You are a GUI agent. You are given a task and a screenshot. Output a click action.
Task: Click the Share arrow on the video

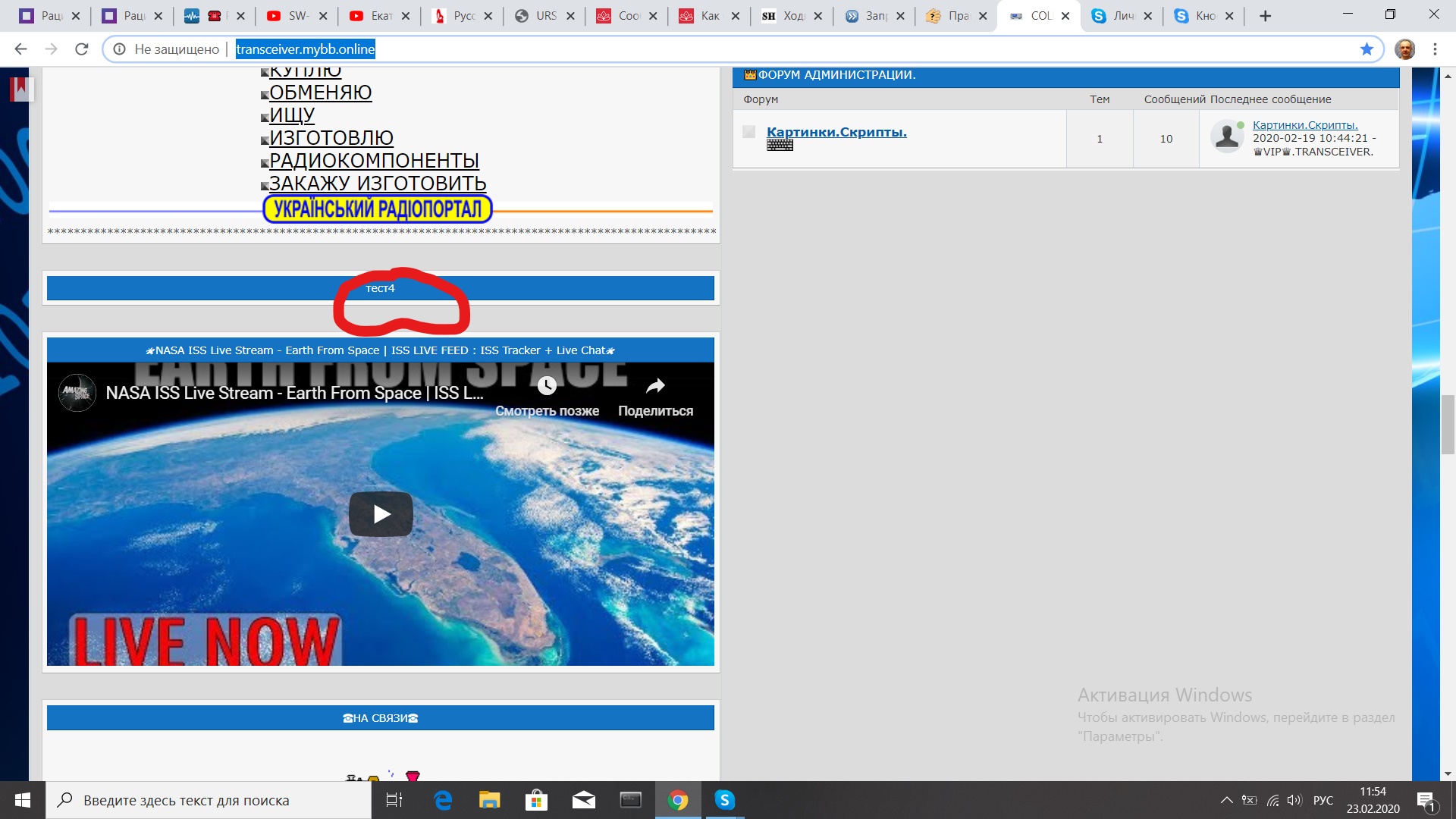pos(655,386)
